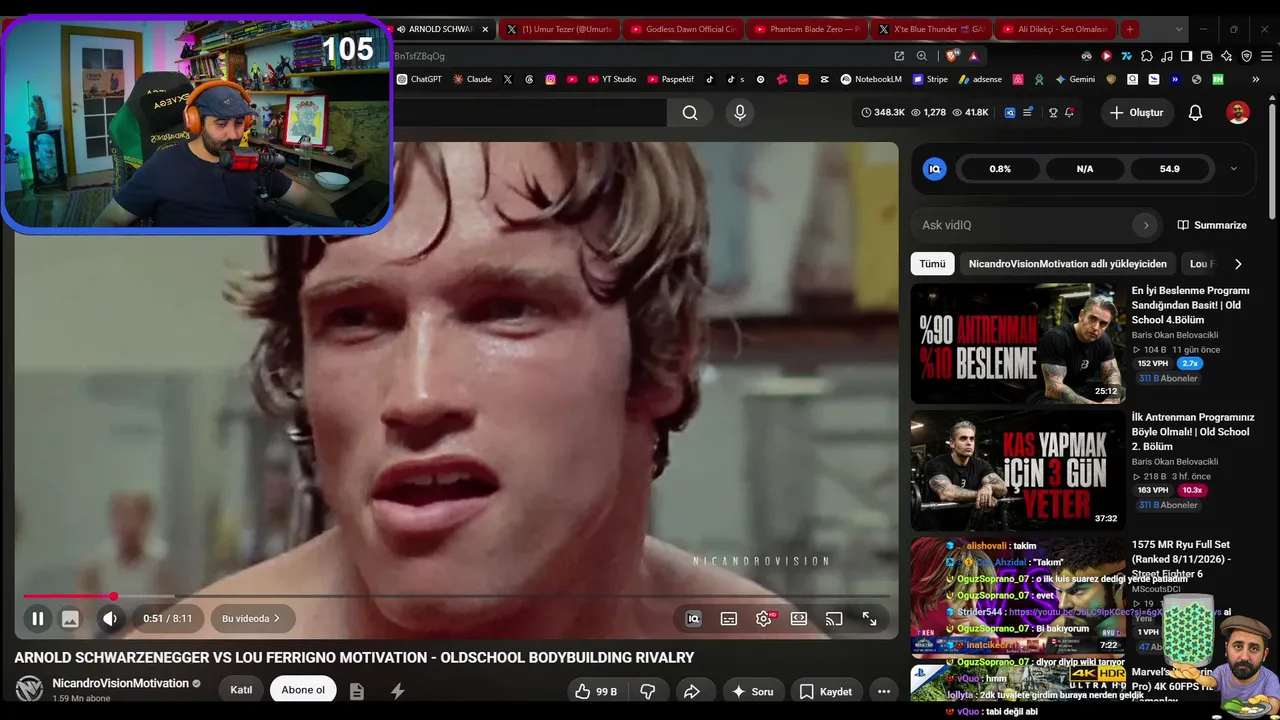This screenshot has width=1280, height=720.
Task: Open the Claude bookmark
Action: [x=472, y=79]
